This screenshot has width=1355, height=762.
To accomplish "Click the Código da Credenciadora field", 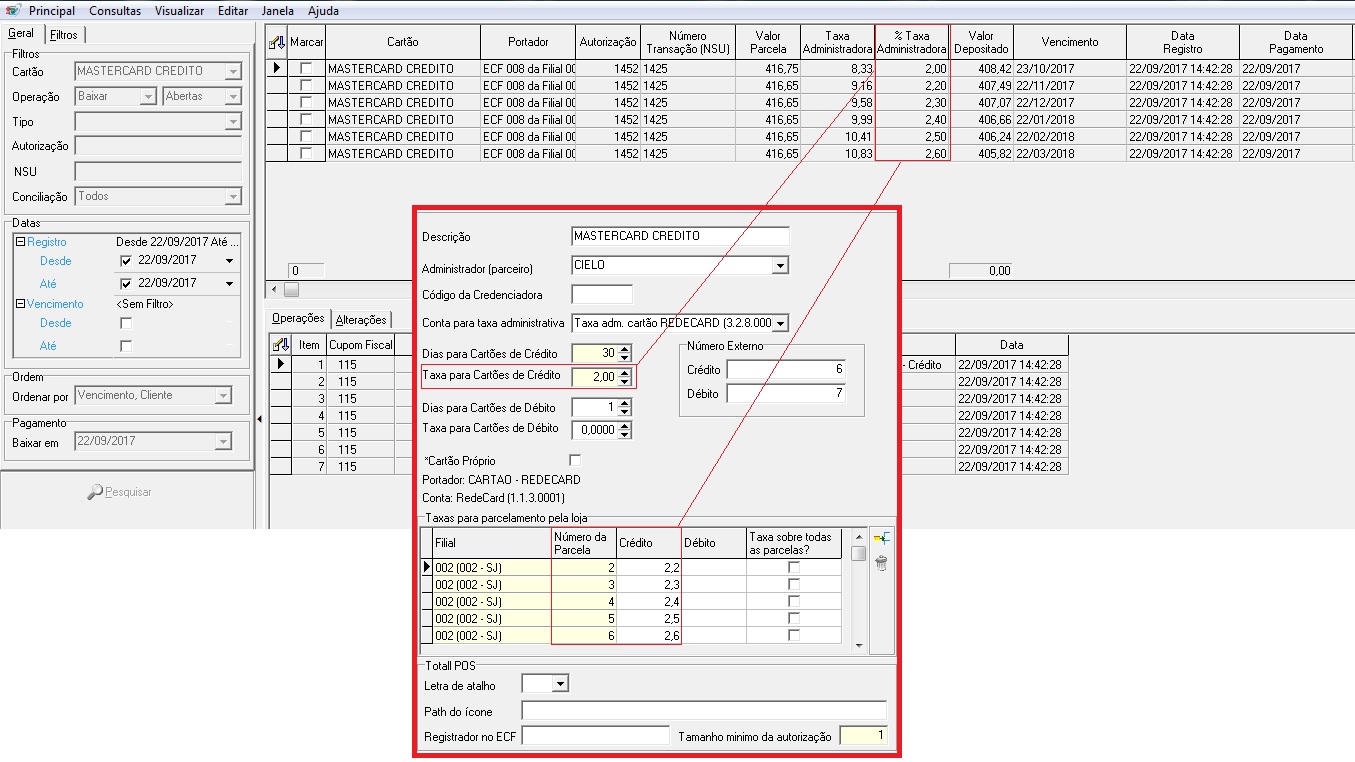I will click(602, 294).
